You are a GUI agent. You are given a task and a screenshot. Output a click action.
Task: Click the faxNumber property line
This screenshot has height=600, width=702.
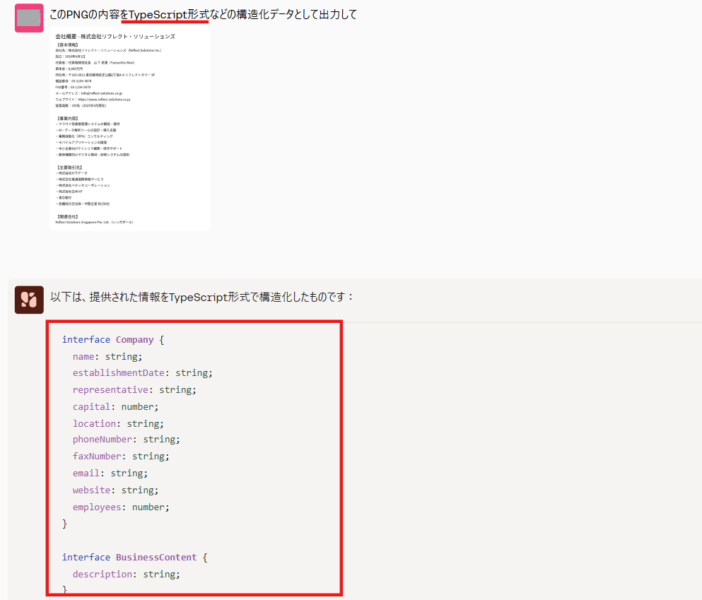[x=121, y=456]
